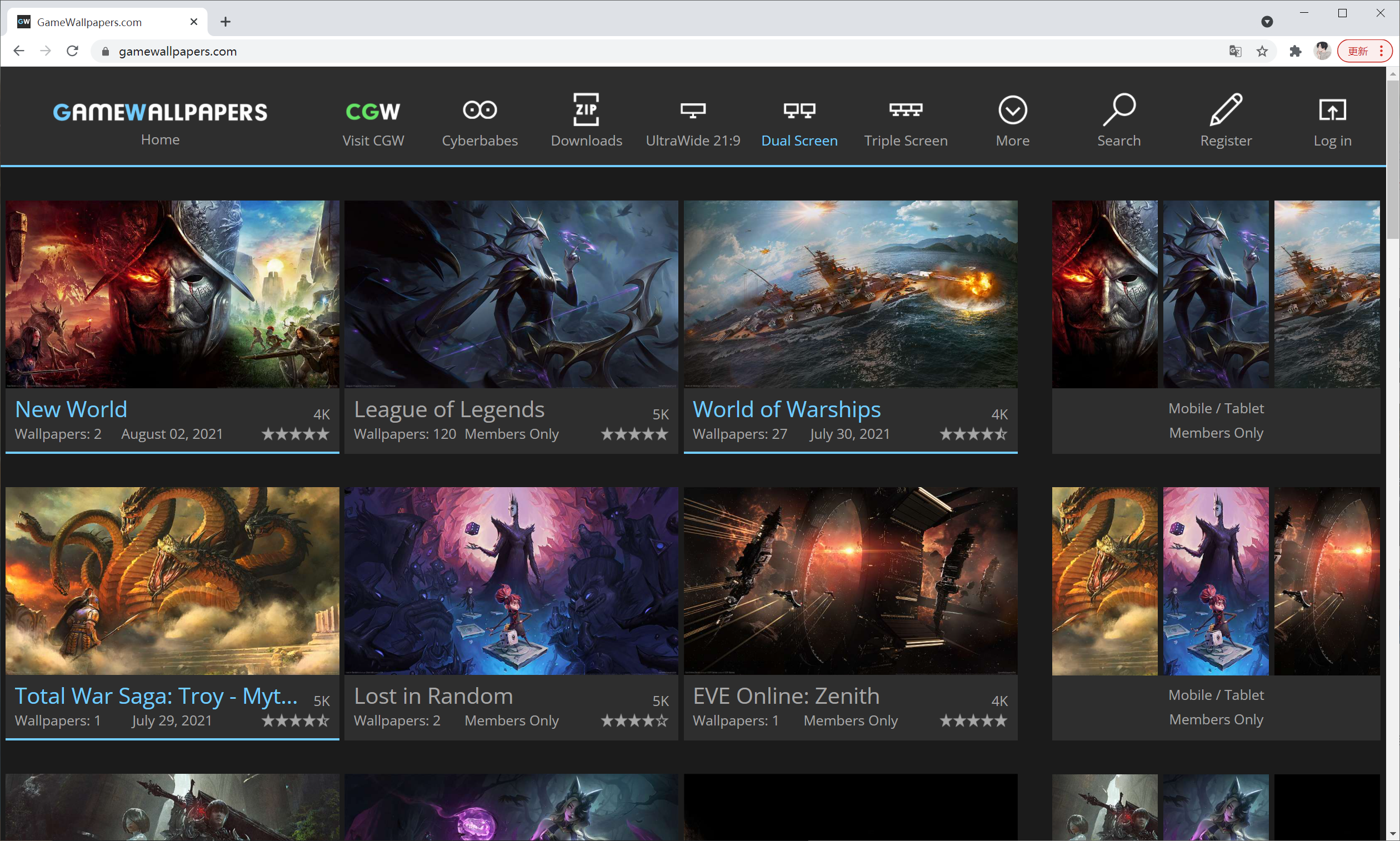Reload the page with refresh icon
The width and height of the screenshot is (1400, 841).
pos(73,51)
